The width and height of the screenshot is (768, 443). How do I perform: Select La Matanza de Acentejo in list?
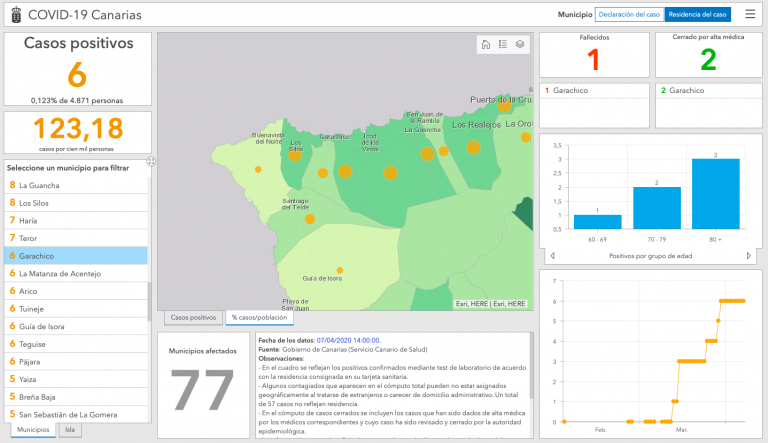click(x=77, y=273)
